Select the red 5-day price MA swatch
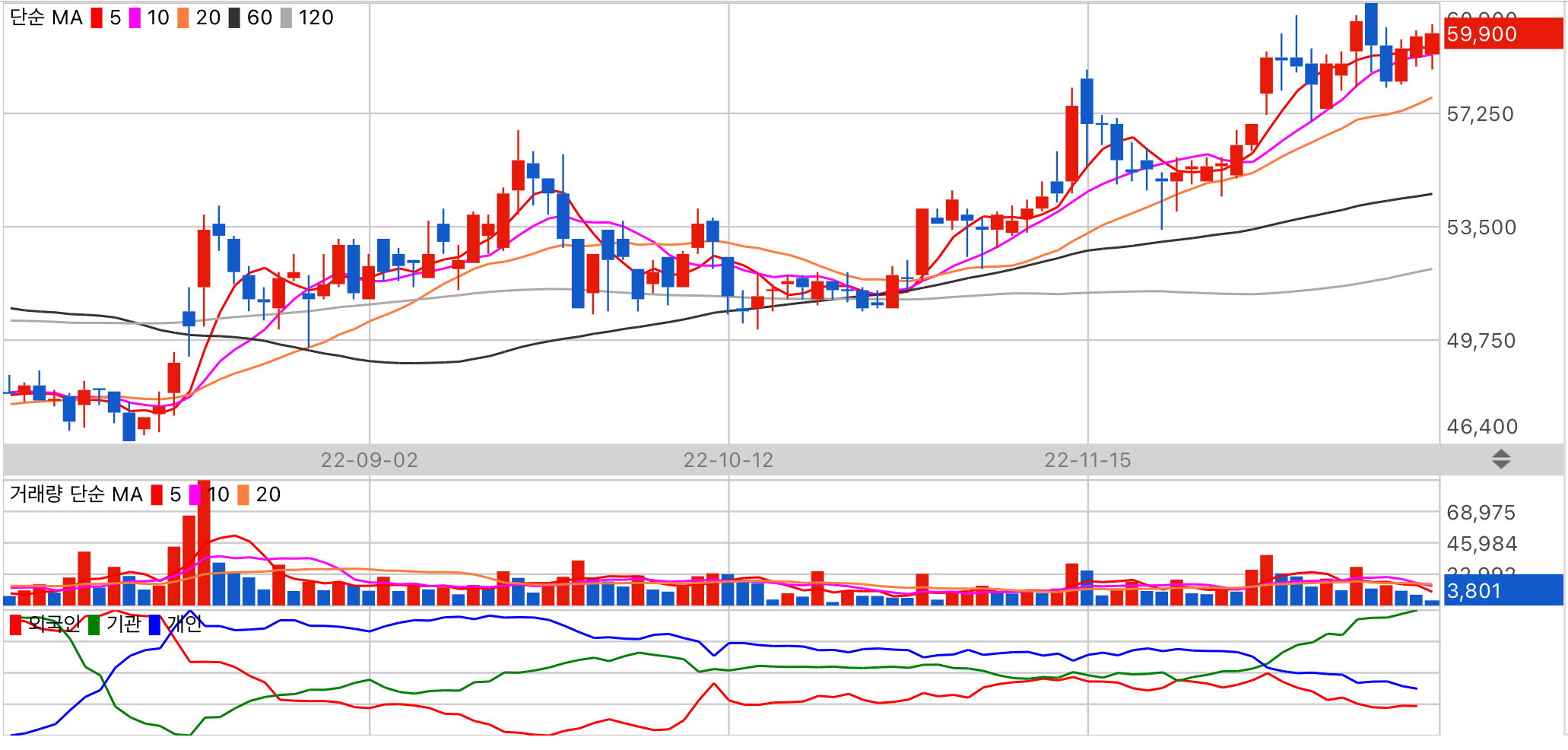The image size is (1568, 750). [x=97, y=17]
